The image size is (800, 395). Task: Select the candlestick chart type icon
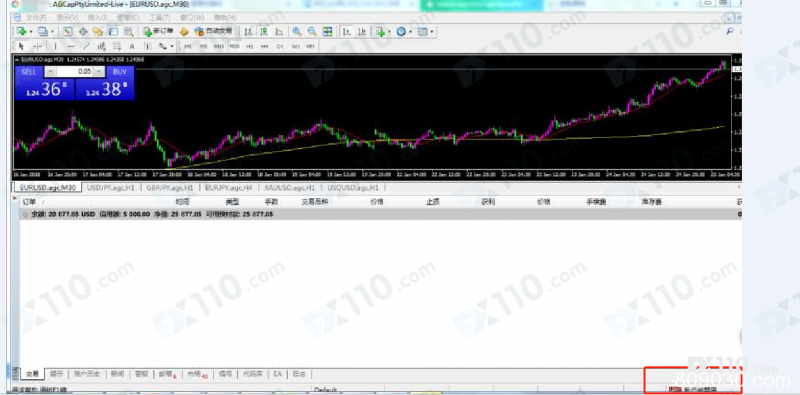264,32
